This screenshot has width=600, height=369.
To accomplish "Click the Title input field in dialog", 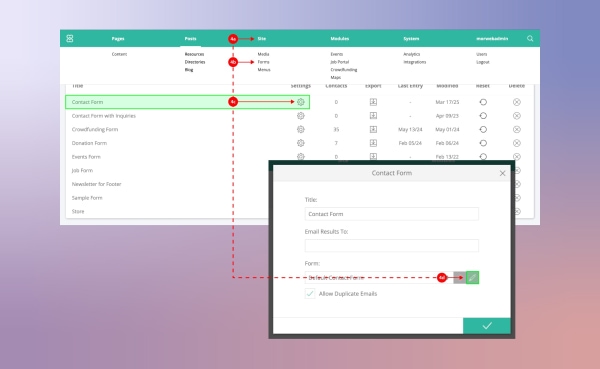I will [391, 214].
